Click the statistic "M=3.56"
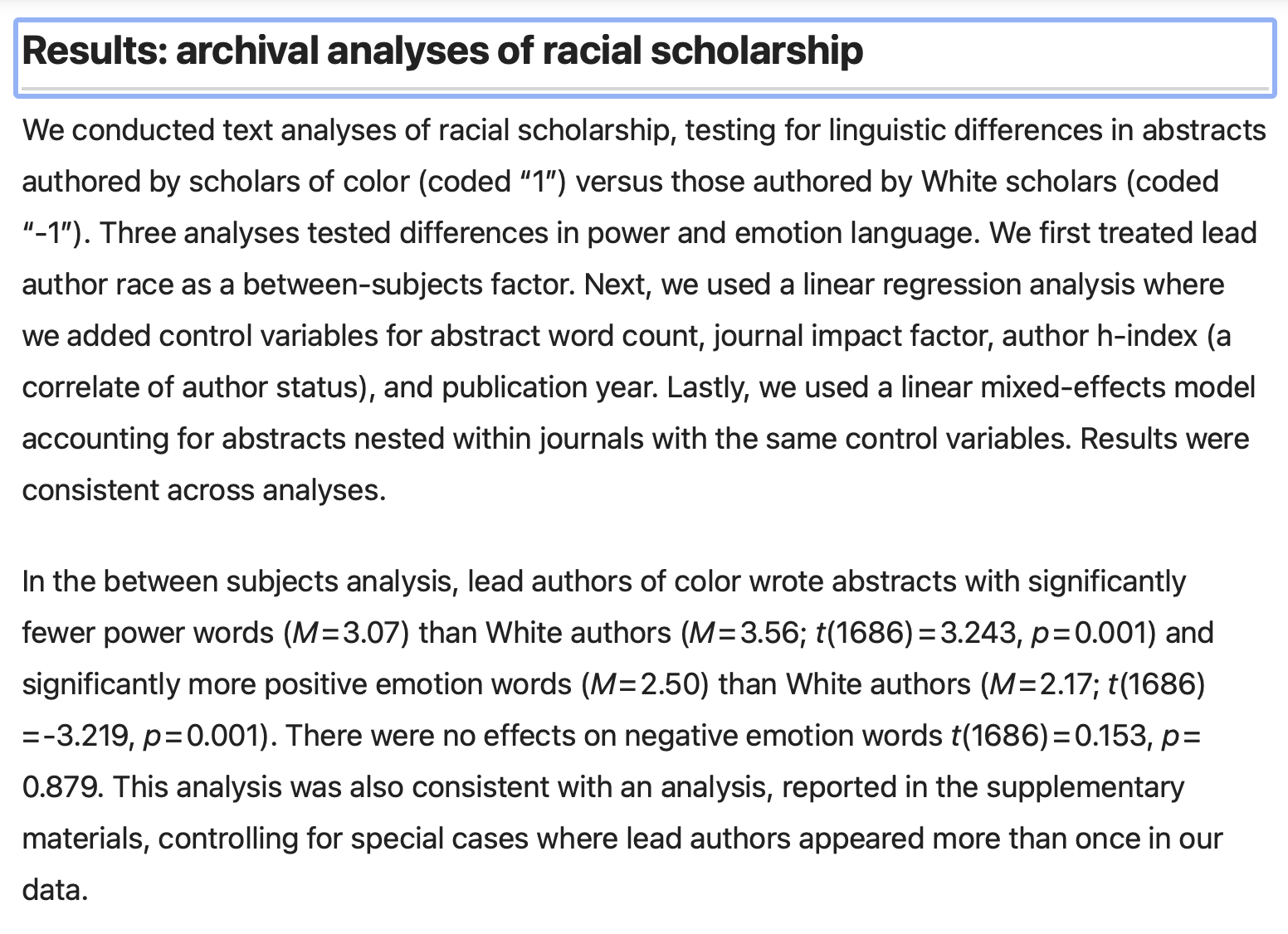This screenshot has height=934, width=1288. (x=743, y=633)
